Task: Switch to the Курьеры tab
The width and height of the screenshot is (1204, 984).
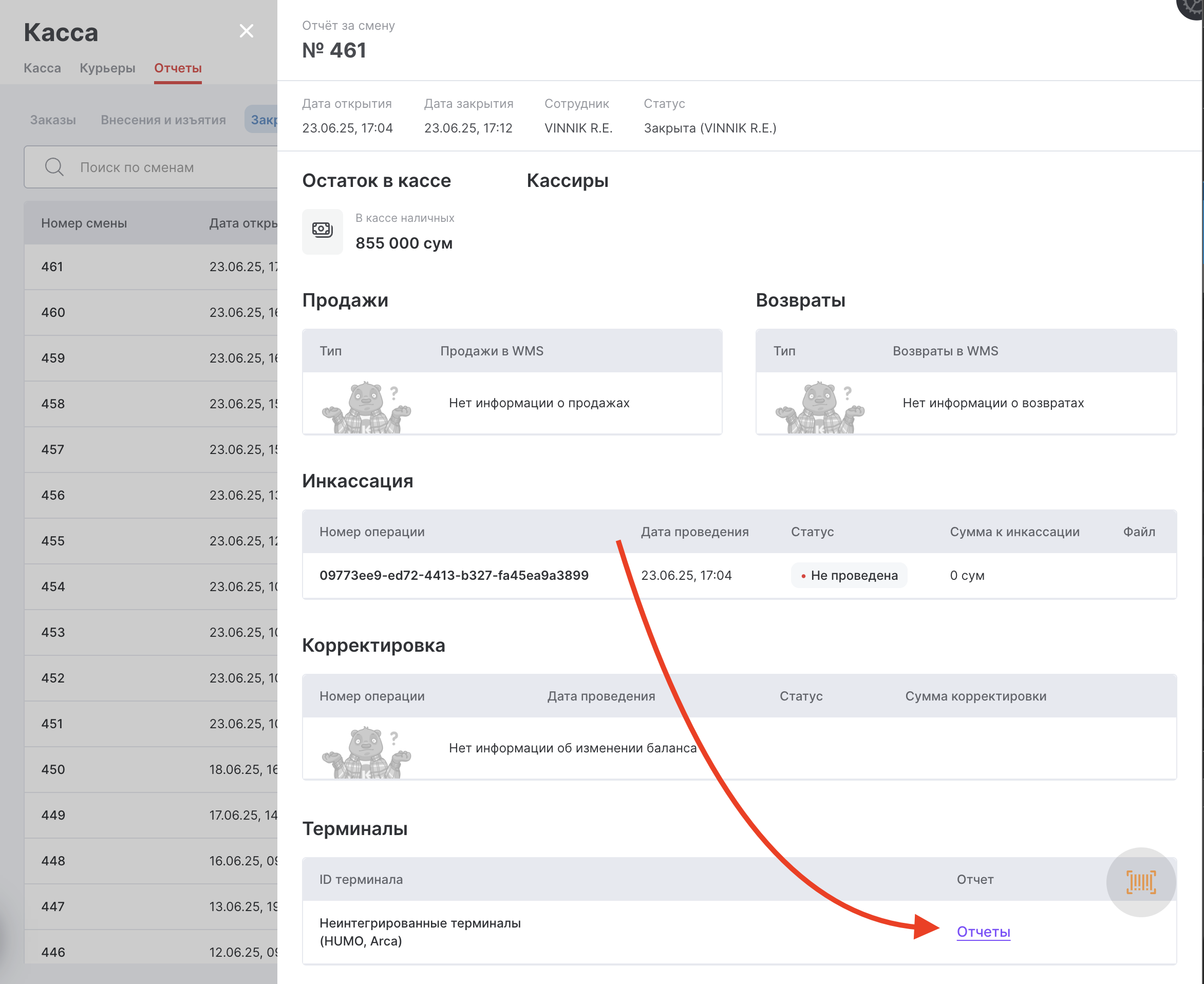Action: [107, 68]
